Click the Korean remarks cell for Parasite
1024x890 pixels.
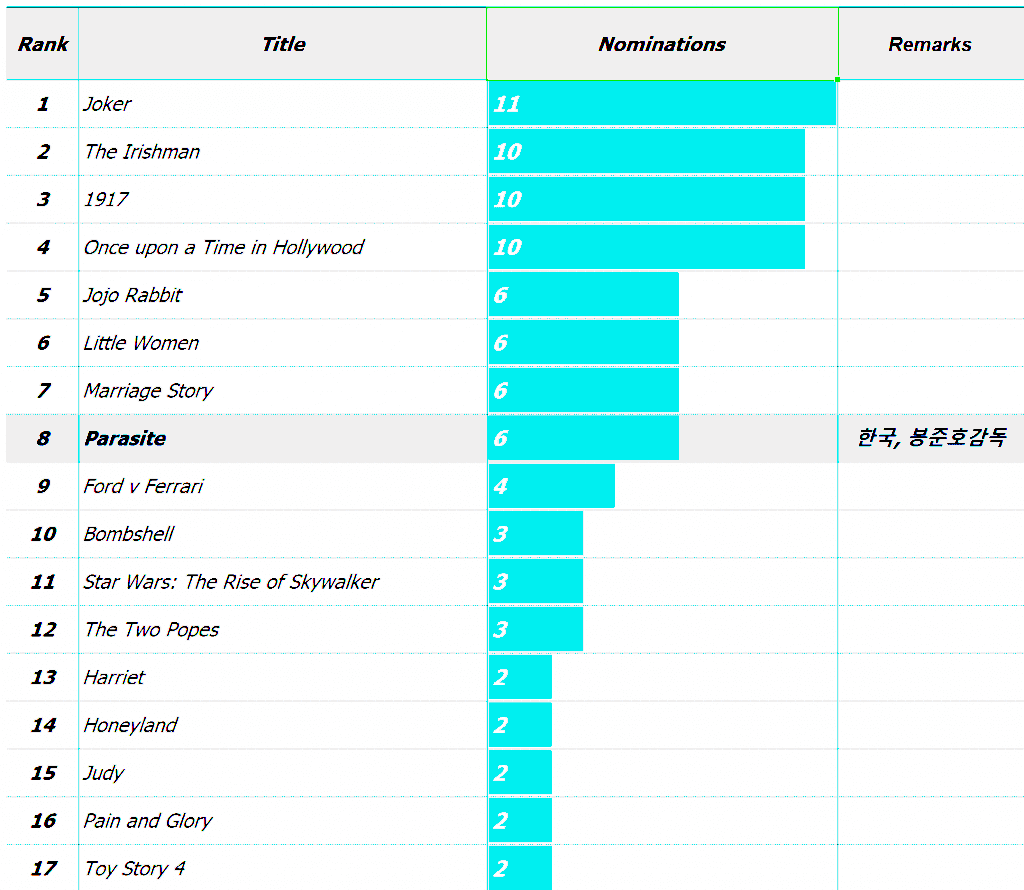point(931,438)
